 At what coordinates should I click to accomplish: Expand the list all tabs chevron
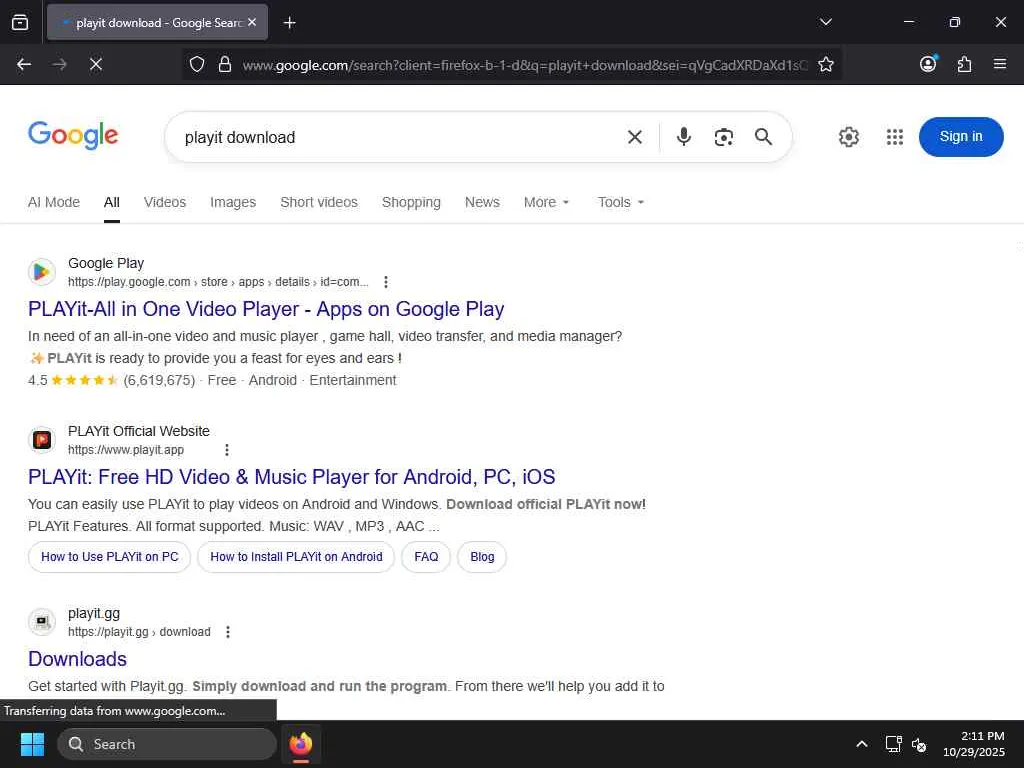(x=825, y=22)
